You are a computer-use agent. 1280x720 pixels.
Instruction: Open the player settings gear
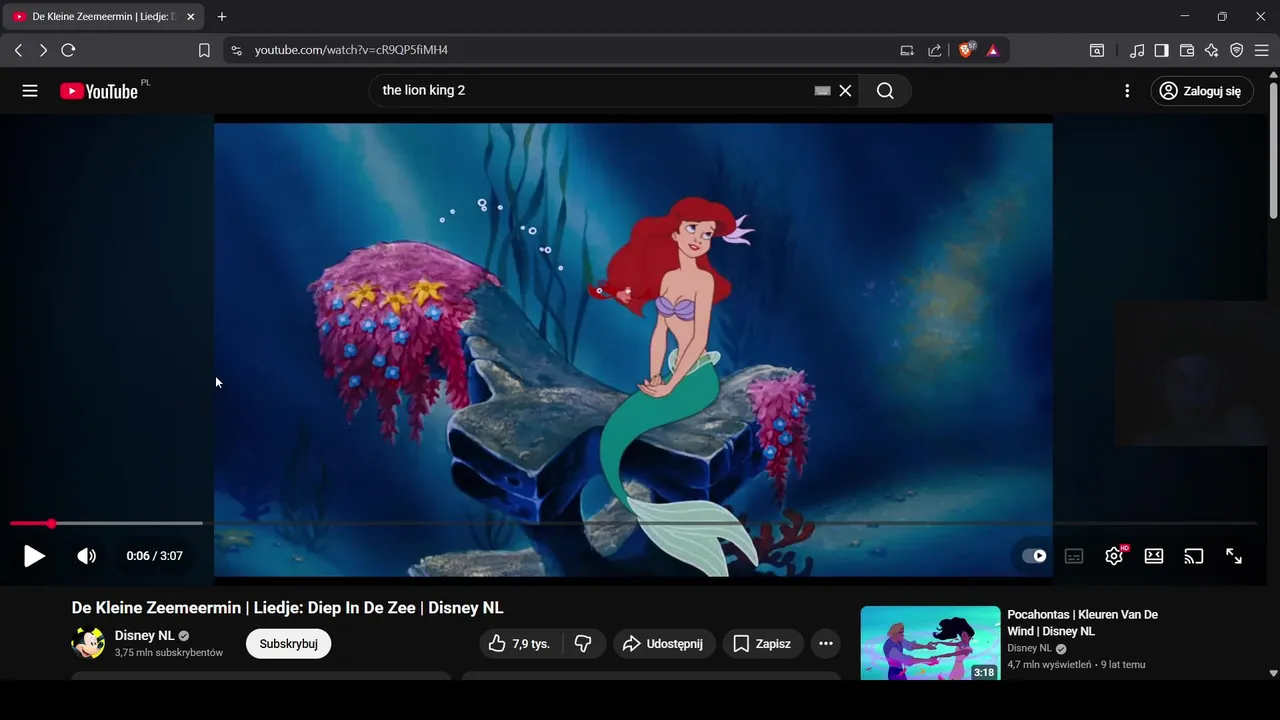coord(1114,556)
